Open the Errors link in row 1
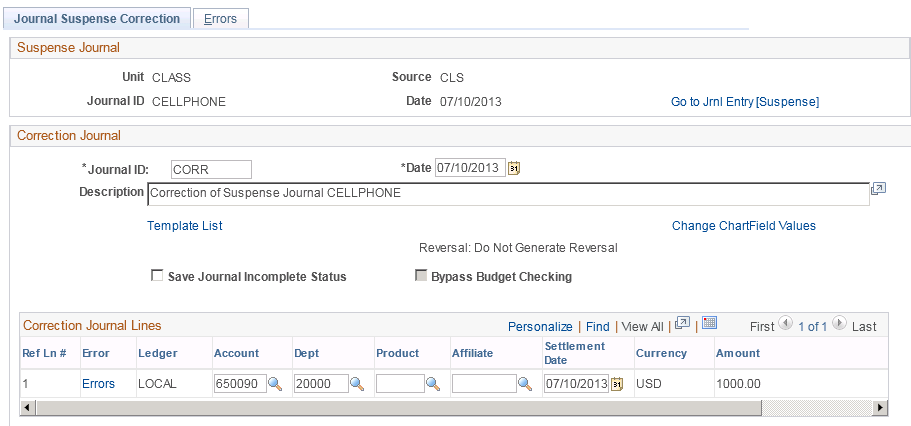This screenshot has width=911, height=426. [x=98, y=384]
